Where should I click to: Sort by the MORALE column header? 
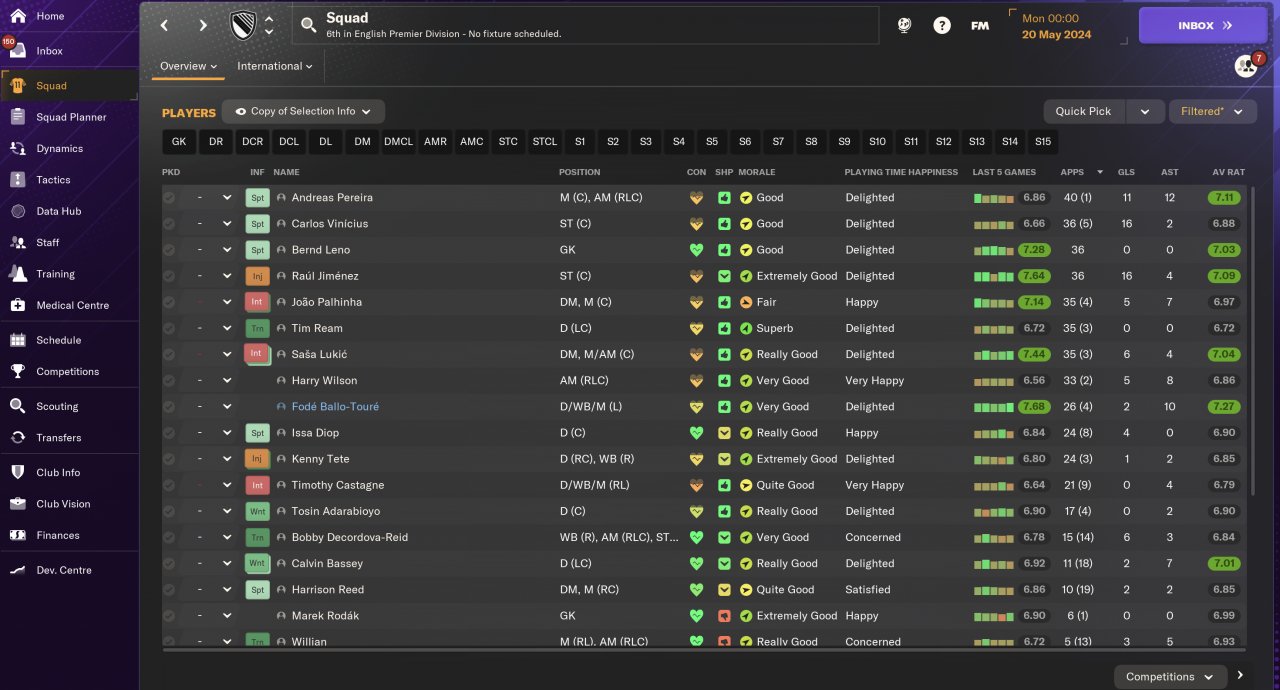point(757,172)
